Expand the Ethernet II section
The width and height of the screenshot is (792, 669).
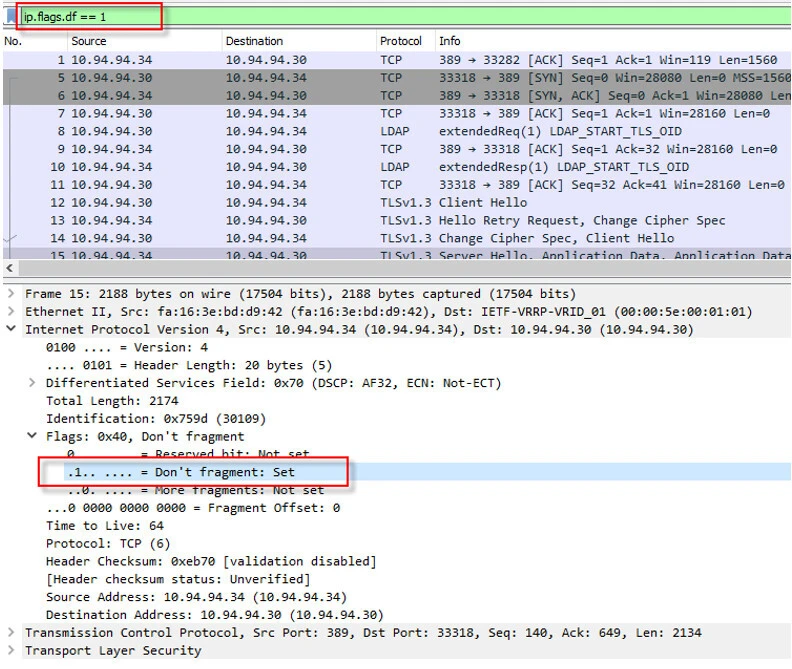[x=11, y=312]
